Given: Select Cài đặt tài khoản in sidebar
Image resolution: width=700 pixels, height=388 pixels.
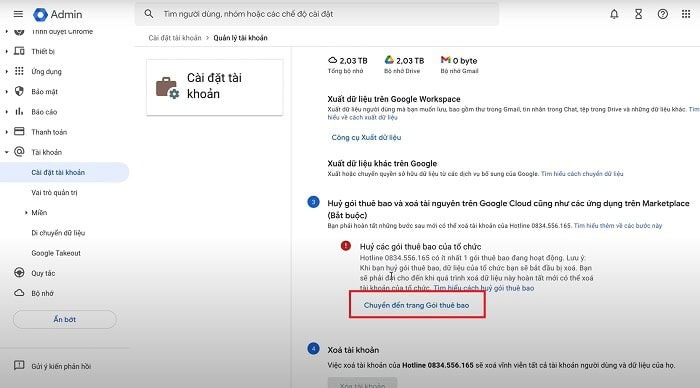Looking at the screenshot, I should [64, 172].
